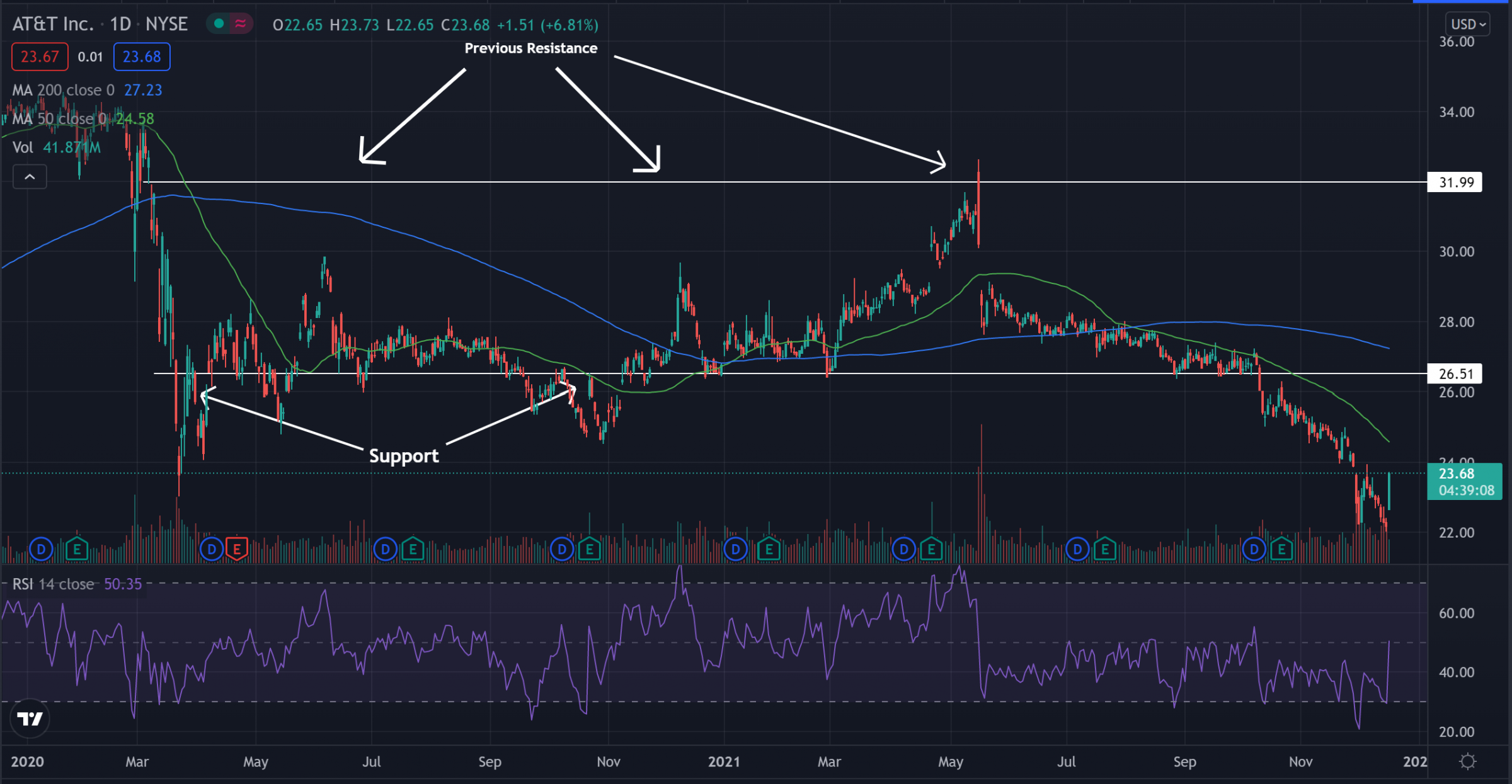Open the dividend marker in April 2021
This screenshot has height=784, width=1512.
coord(903,550)
